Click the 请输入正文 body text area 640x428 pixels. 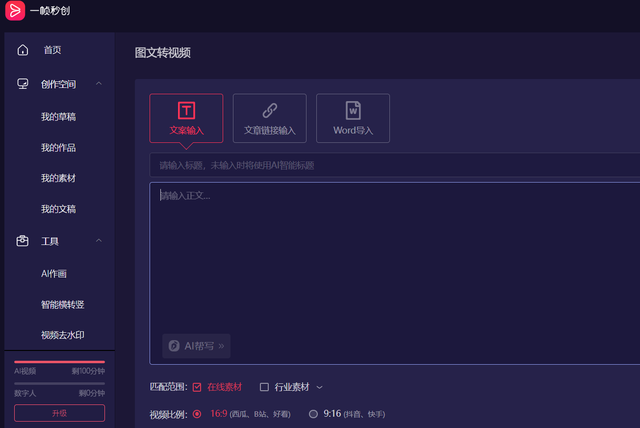[395, 273]
